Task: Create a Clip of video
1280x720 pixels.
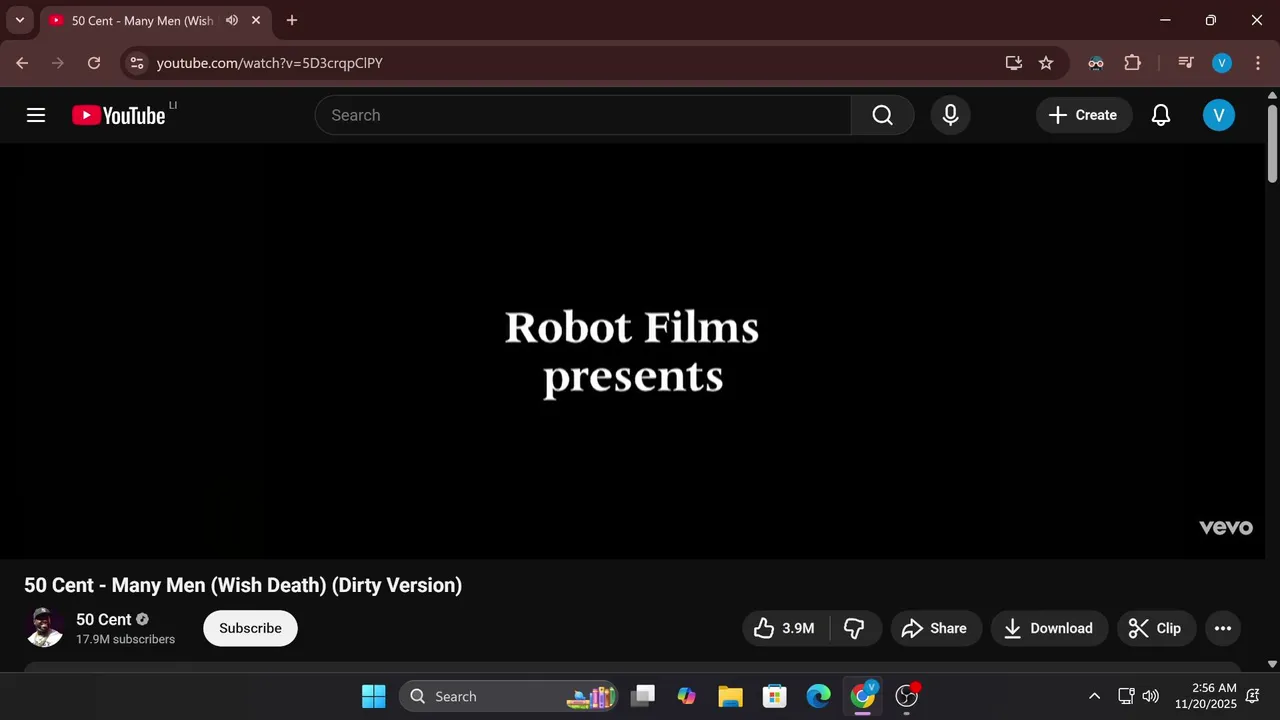Action: pyautogui.click(x=1156, y=628)
